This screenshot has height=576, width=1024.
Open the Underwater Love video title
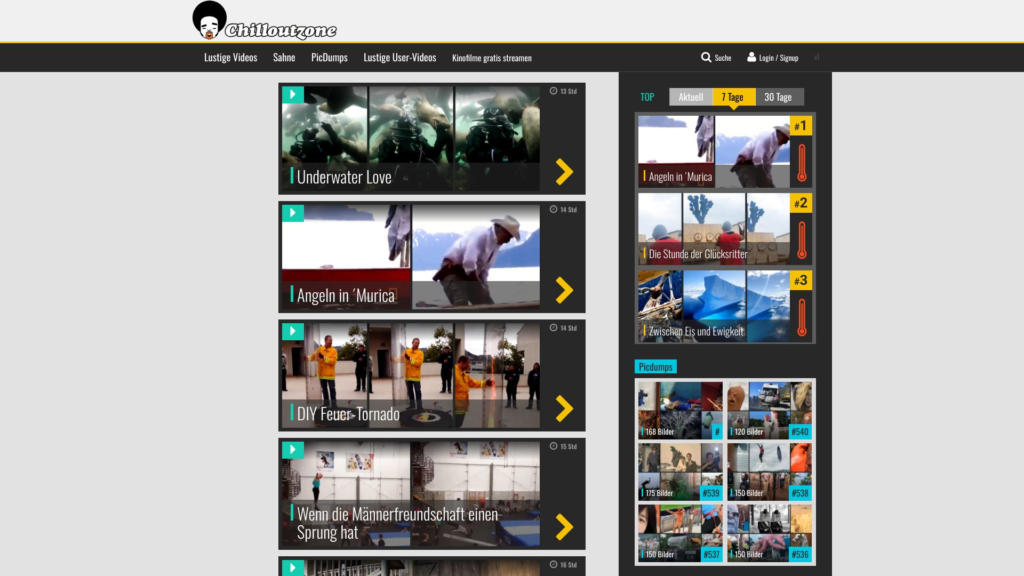click(x=344, y=177)
